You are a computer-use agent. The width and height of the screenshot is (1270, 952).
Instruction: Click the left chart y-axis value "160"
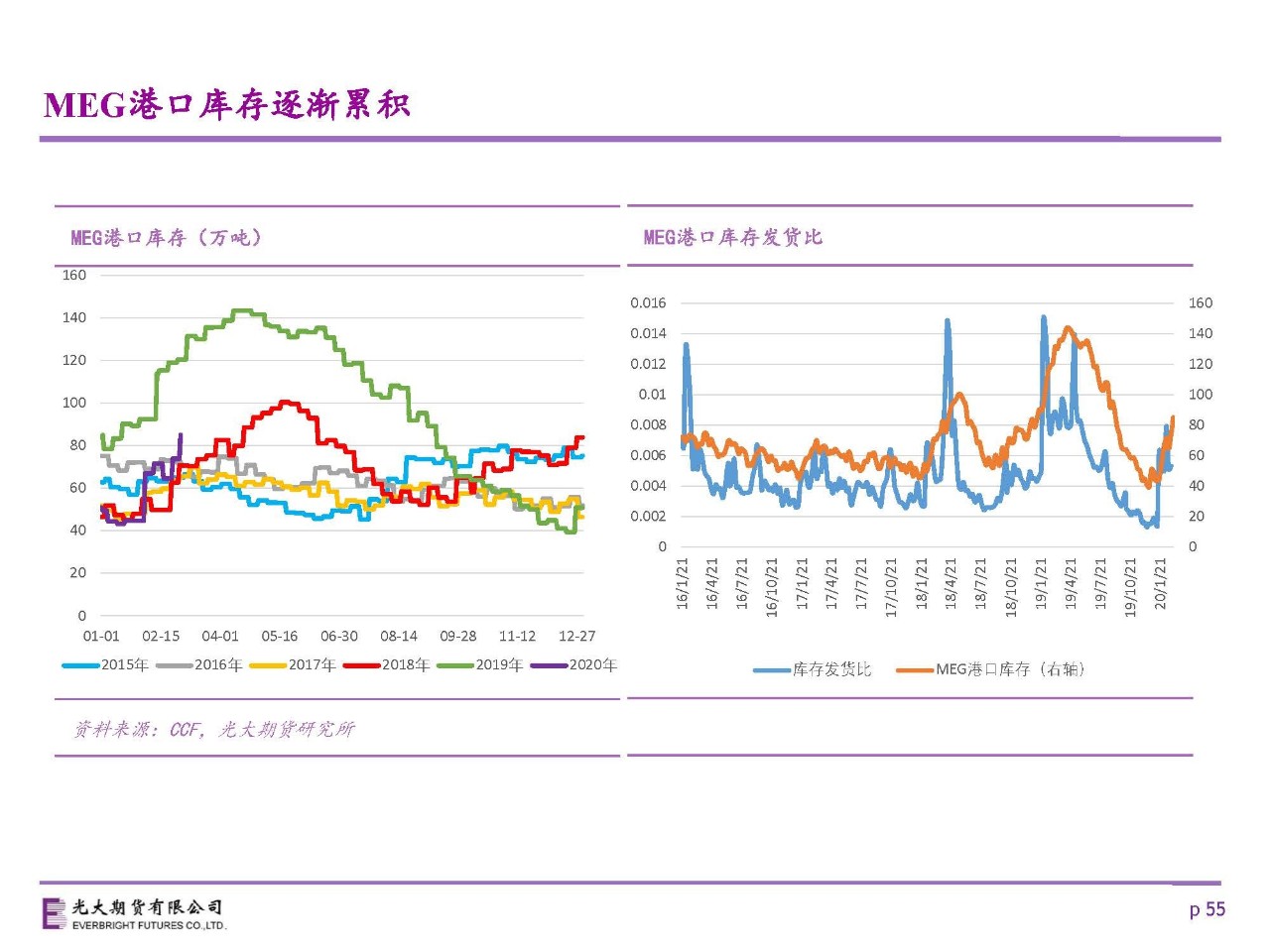pos(74,275)
